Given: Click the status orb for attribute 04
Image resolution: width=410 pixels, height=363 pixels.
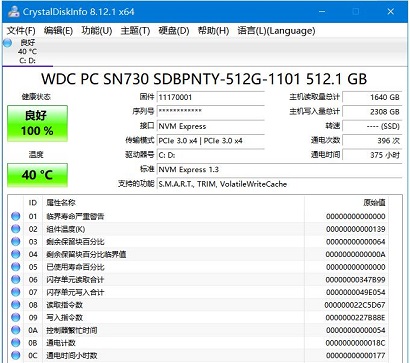Looking at the screenshot, I should tap(16, 254).
